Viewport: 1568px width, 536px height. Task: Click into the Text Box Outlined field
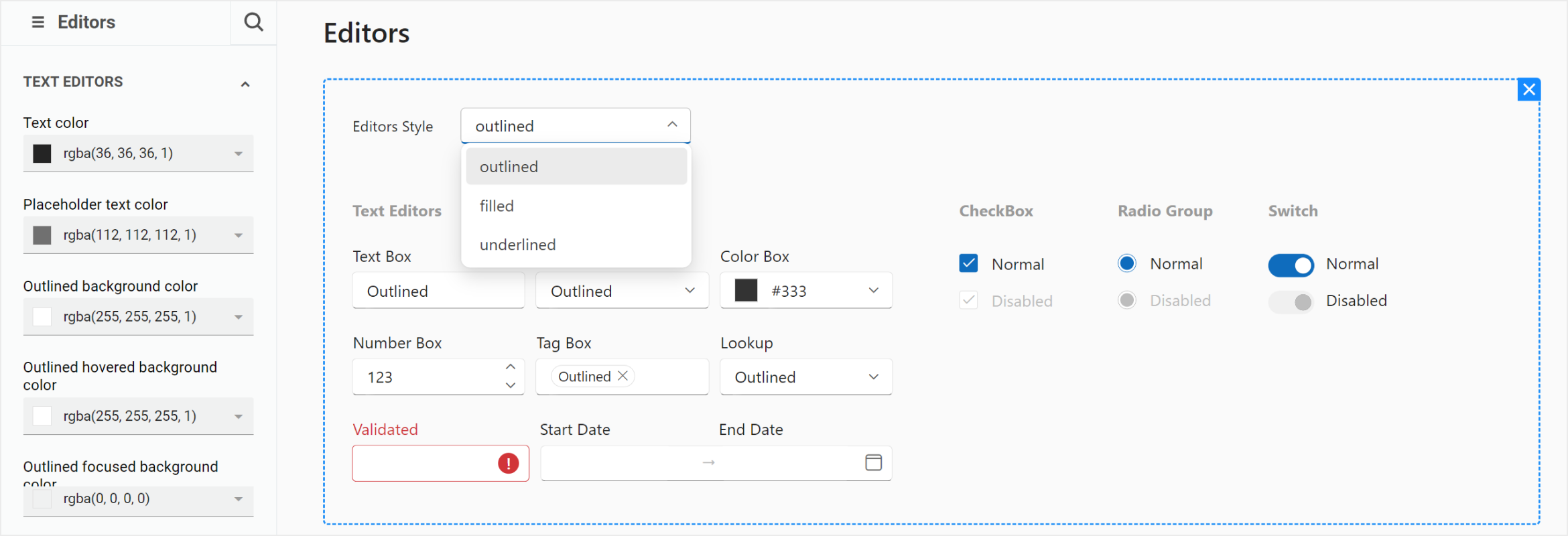[x=438, y=291]
